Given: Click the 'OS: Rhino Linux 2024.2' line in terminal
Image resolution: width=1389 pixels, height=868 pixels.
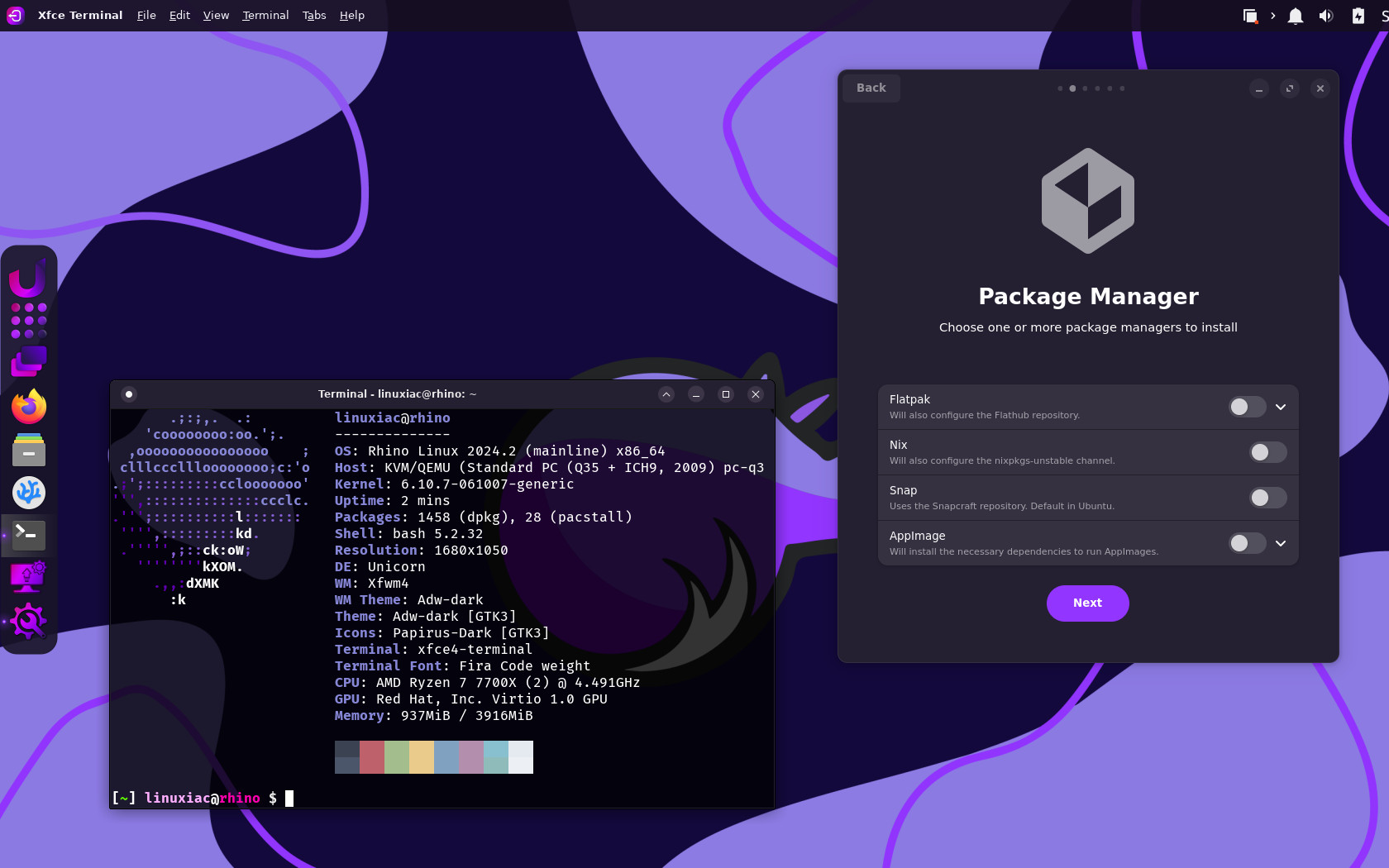Looking at the screenshot, I should click(x=499, y=451).
